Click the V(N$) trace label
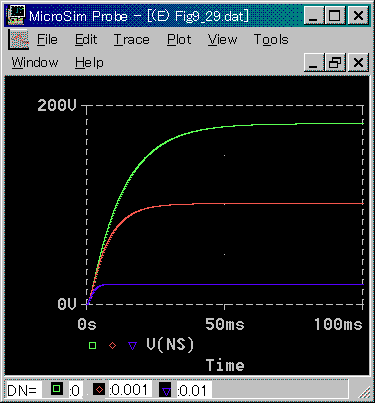Image resolution: width=375 pixels, height=403 pixels. tap(170, 345)
